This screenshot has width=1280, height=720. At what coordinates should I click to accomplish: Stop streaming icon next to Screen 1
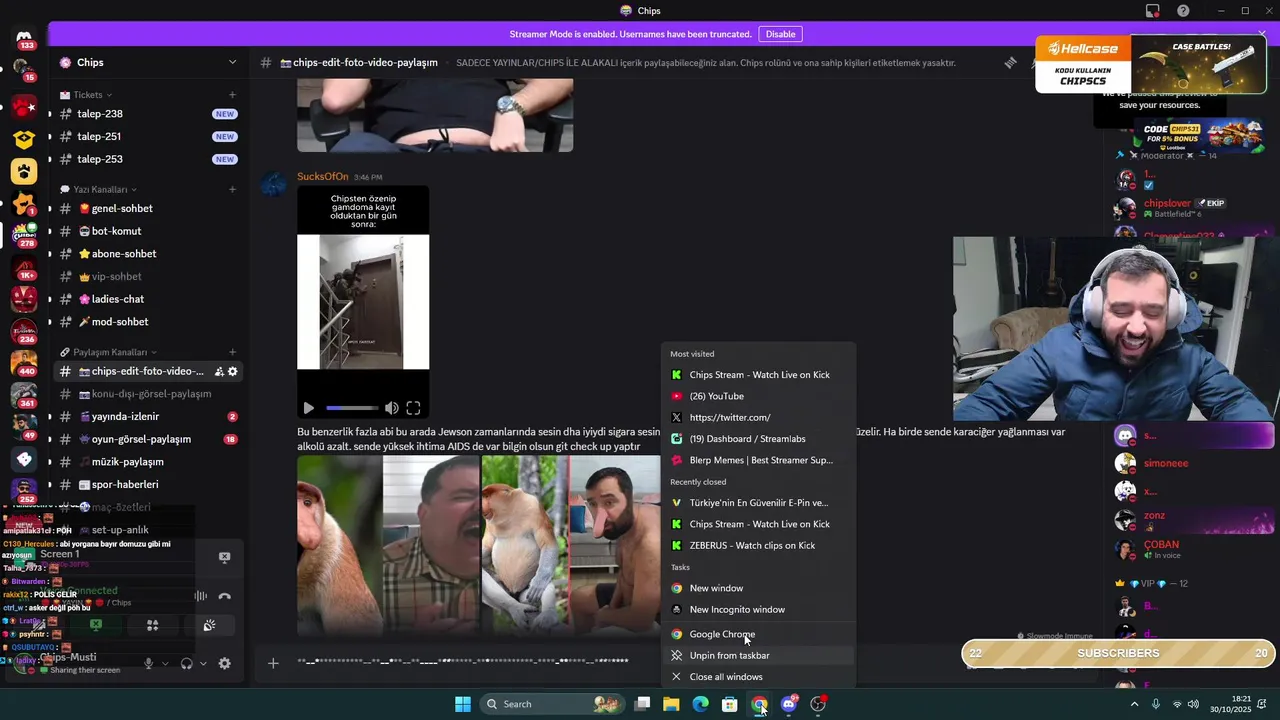(x=224, y=557)
